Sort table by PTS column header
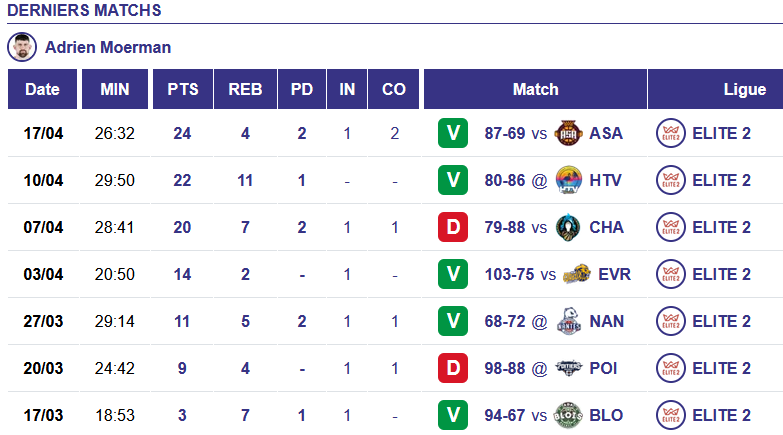 point(183,89)
